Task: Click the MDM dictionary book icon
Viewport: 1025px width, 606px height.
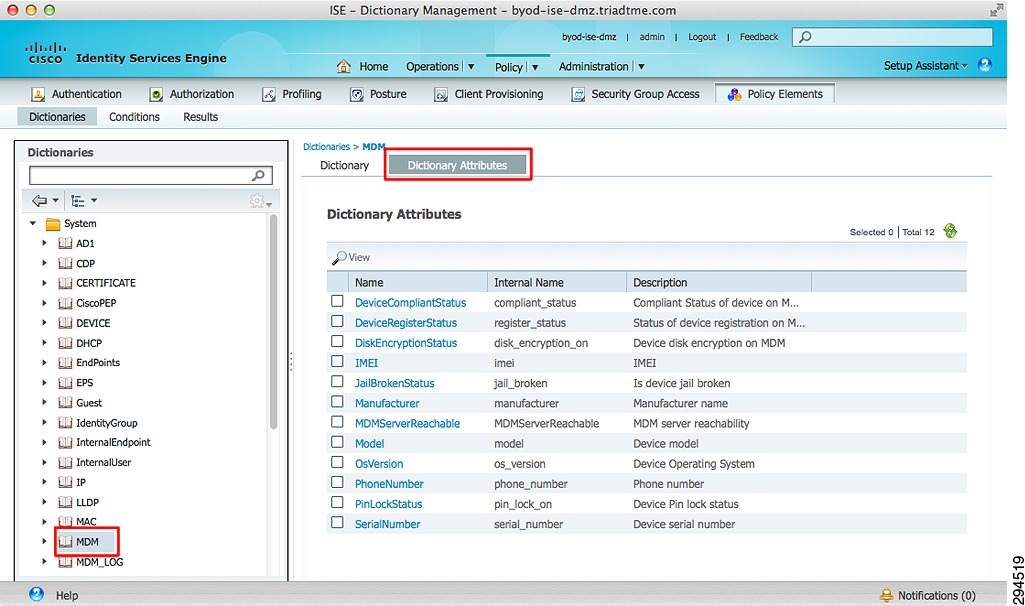Action: [x=65, y=542]
